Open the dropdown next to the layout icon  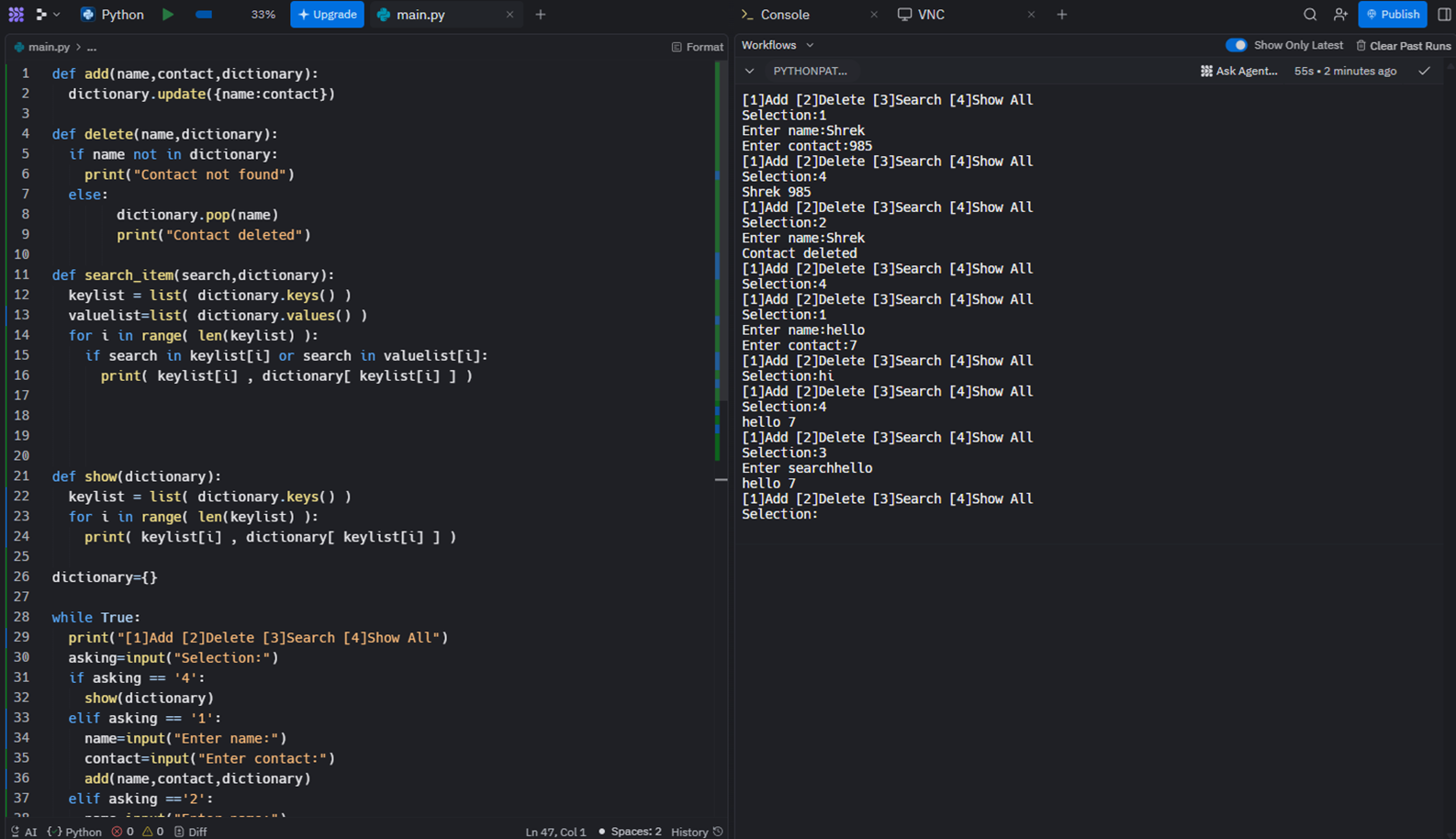57,15
